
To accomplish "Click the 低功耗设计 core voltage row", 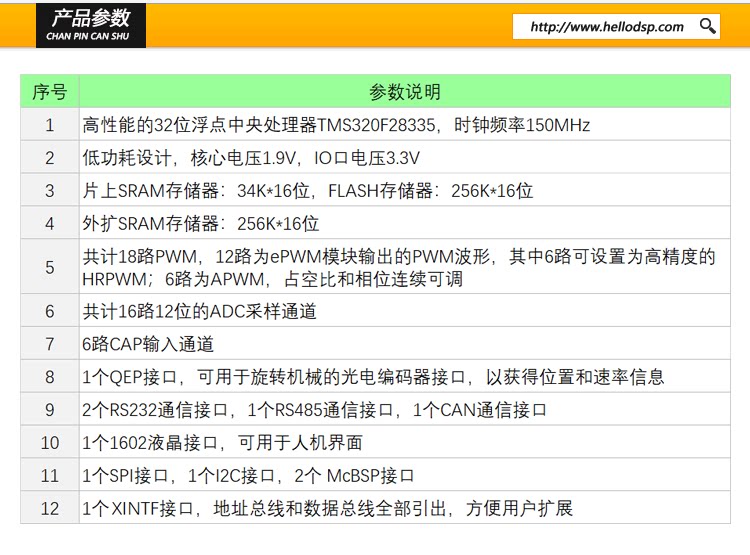I will click(x=405, y=157).
